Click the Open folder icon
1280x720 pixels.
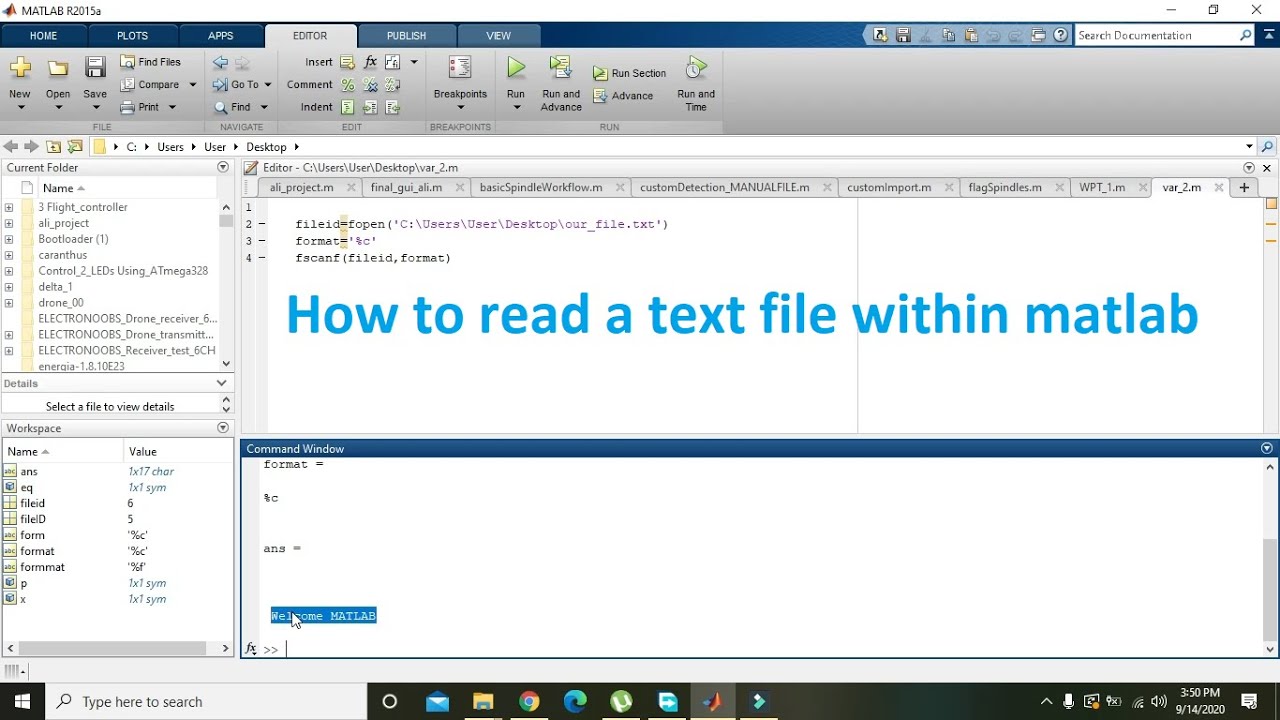click(58, 68)
